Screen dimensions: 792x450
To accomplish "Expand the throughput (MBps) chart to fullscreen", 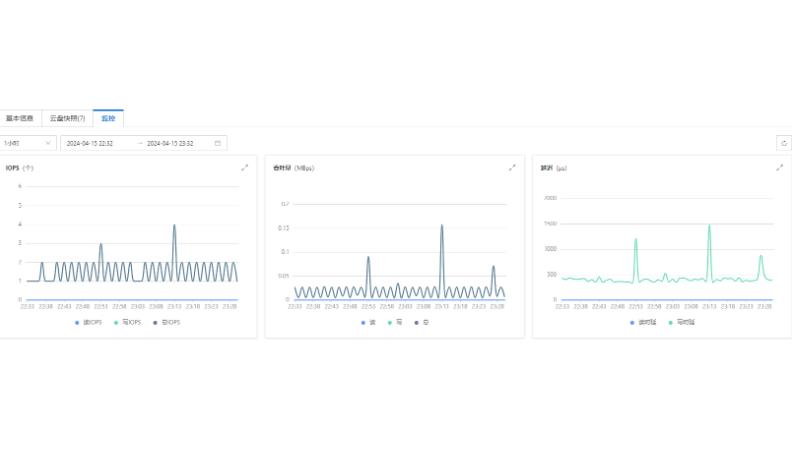I will pos(512,168).
